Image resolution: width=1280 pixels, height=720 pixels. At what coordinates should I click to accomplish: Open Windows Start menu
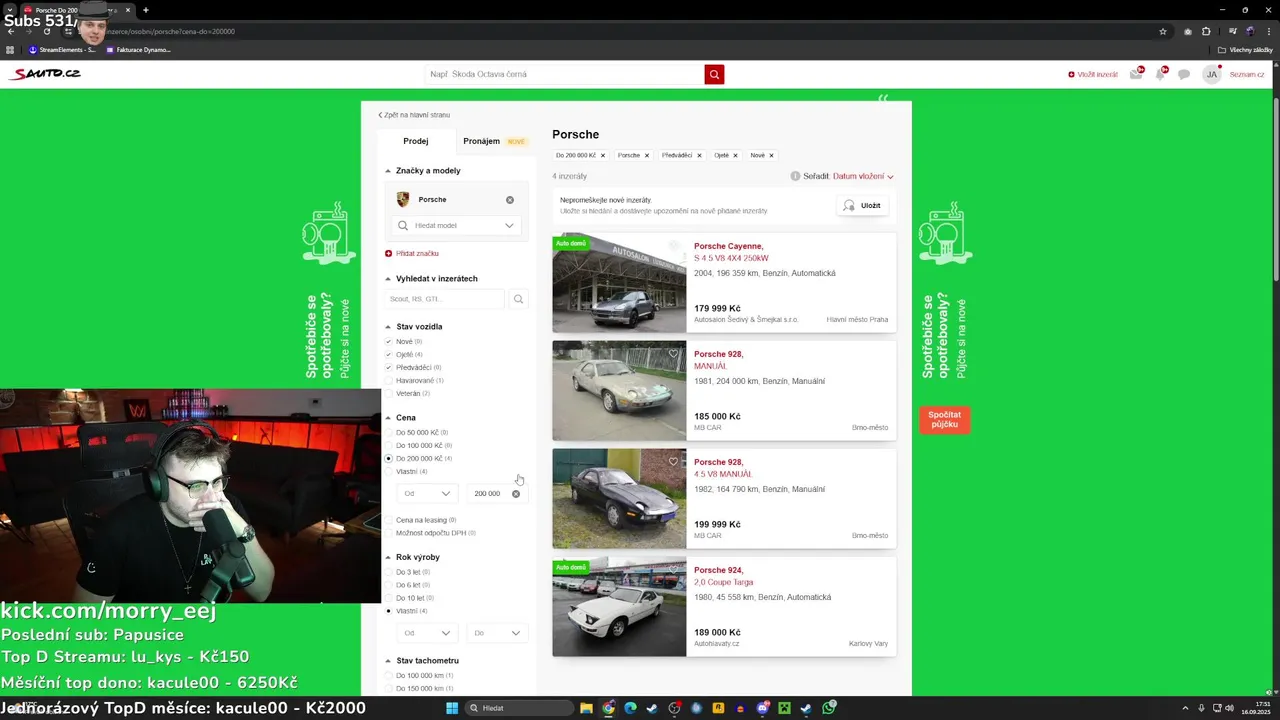(452, 708)
